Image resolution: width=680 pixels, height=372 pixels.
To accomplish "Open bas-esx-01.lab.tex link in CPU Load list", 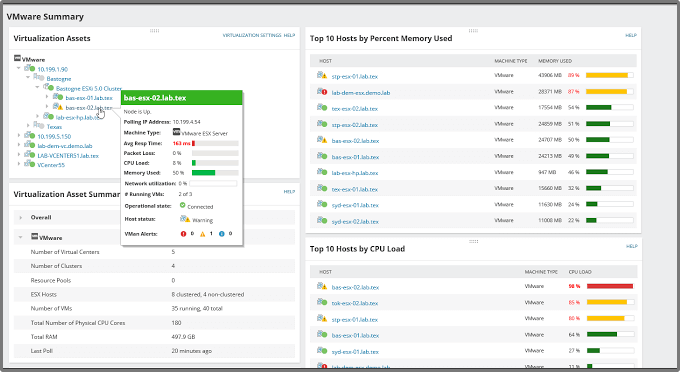I will pos(355,336).
